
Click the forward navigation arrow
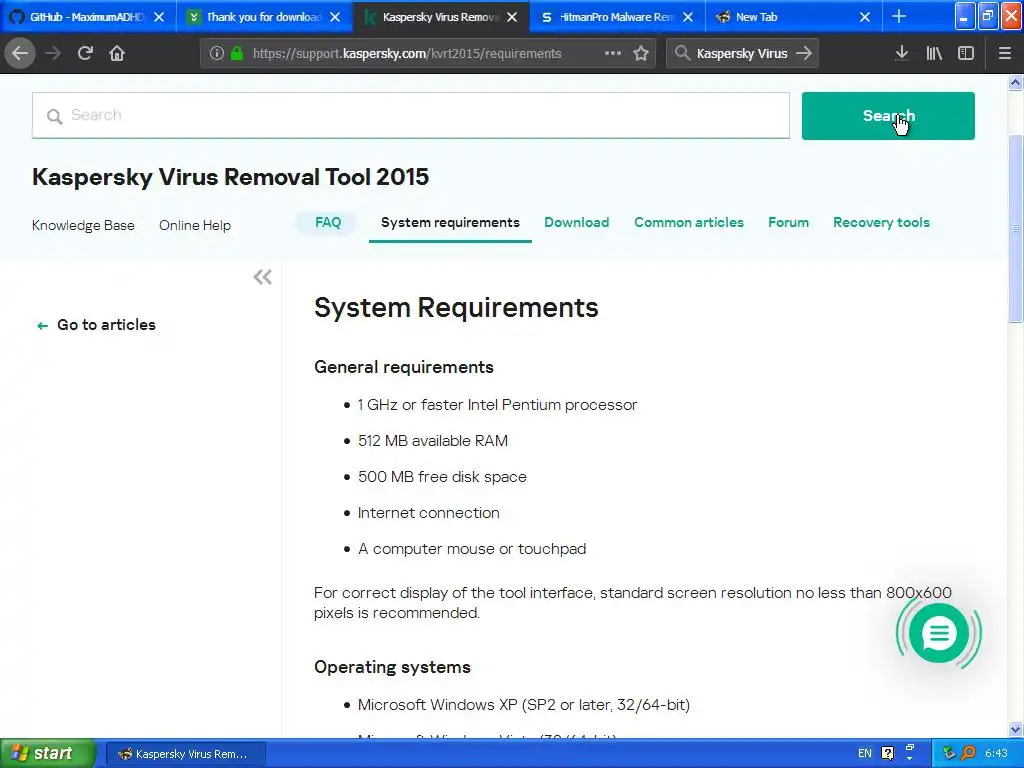[53, 53]
